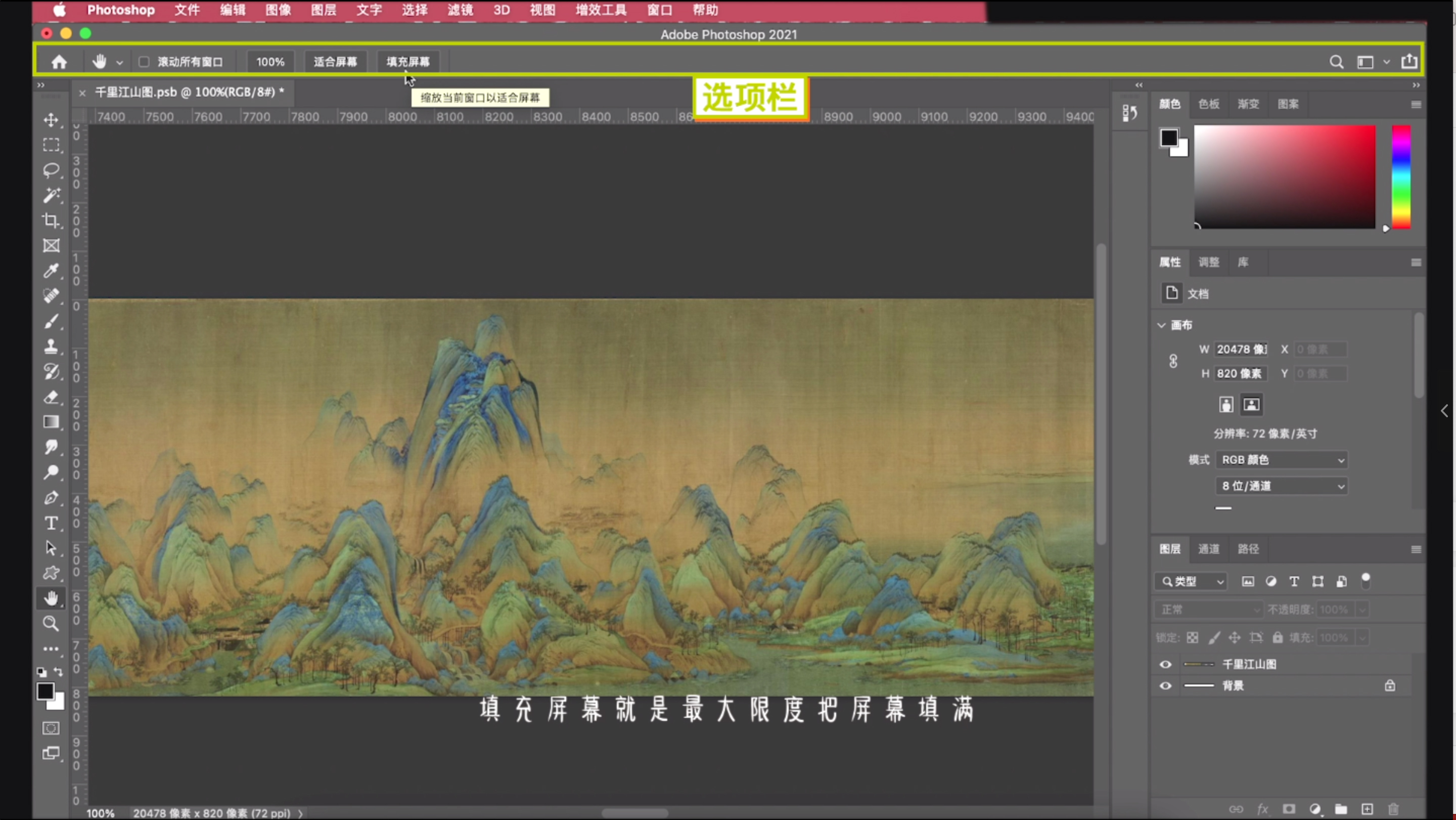Viewport: 1456px width, 820px height.
Task: Swap foreground and background colors
Action: 59,671
